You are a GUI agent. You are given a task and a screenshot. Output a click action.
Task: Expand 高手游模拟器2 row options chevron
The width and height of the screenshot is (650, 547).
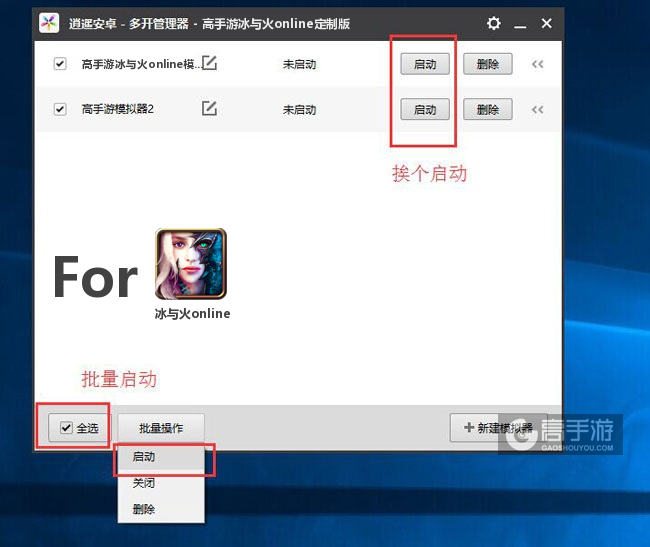click(x=537, y=110)
